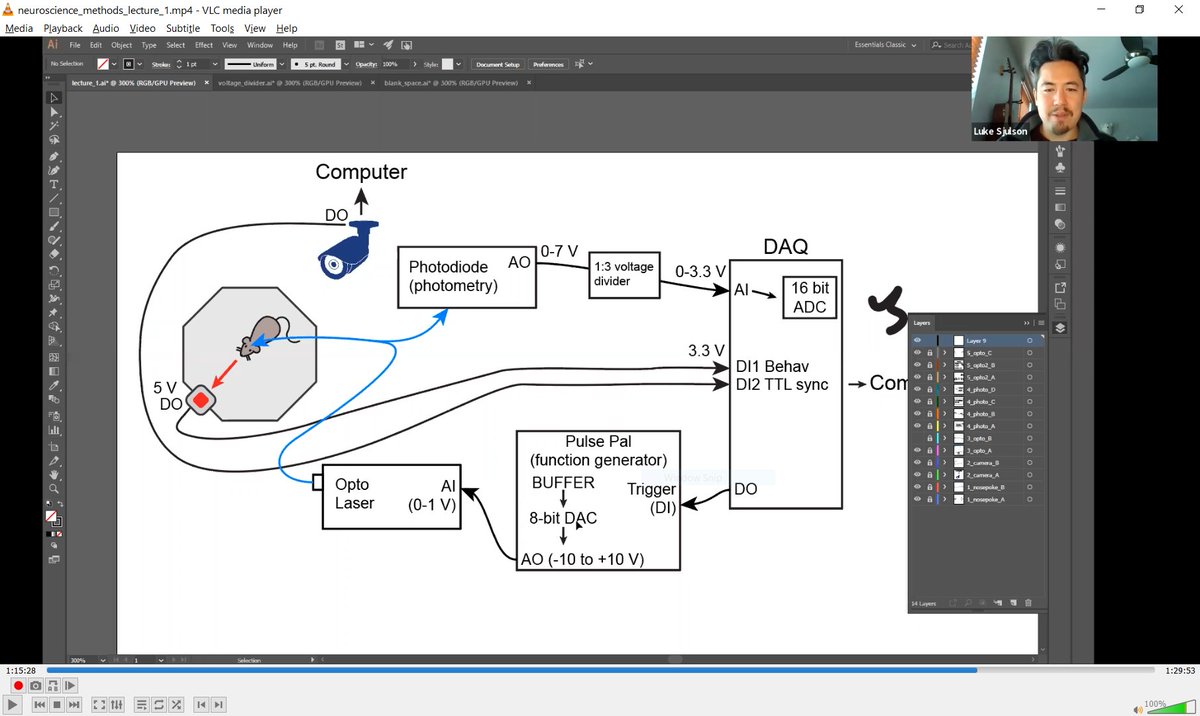
Task: Select the Type tool in Illustrator toolbar
Action: tap(54, 185)
